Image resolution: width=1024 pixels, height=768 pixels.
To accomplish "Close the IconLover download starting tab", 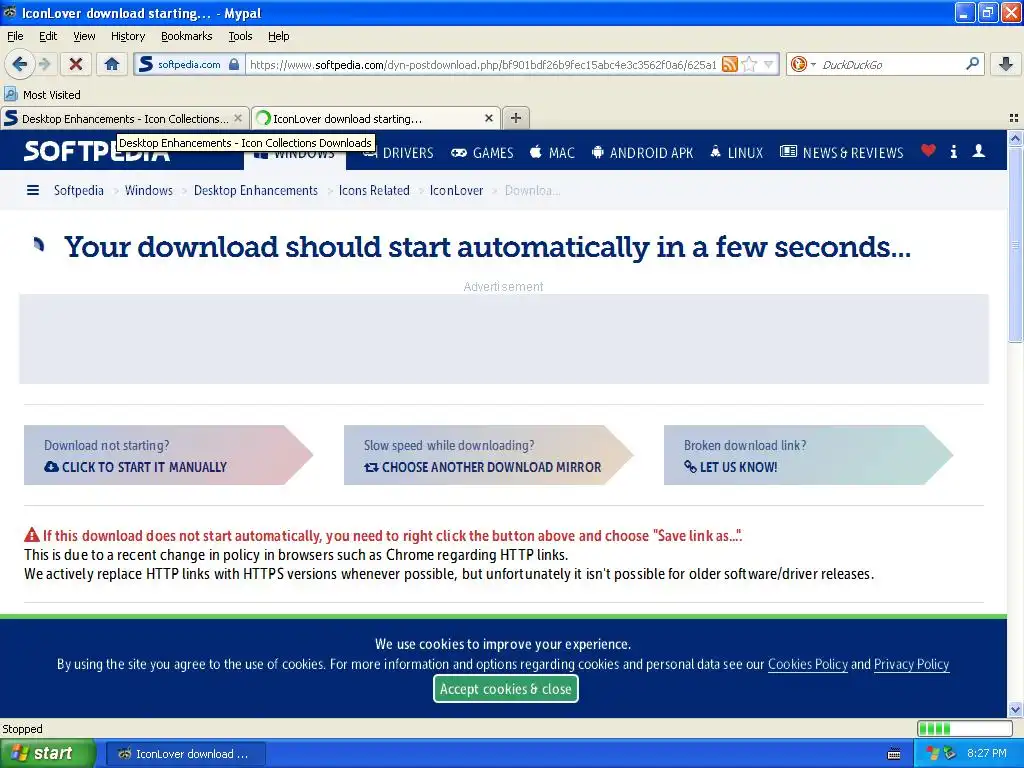I will coord(488,118).
